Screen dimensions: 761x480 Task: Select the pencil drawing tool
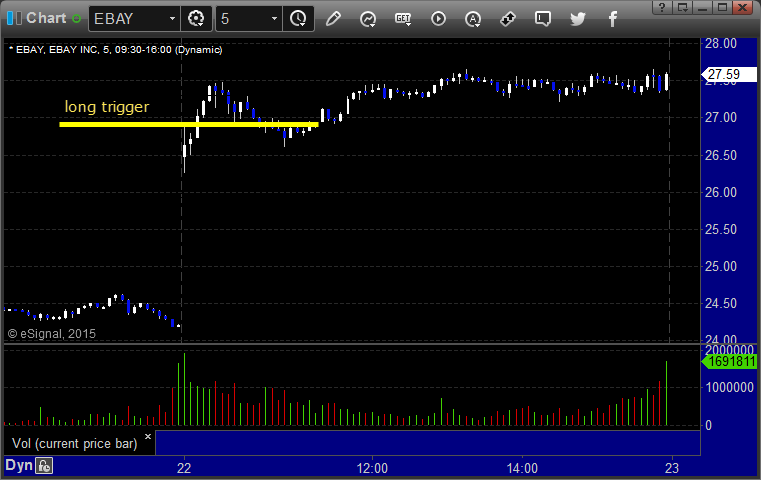click(333, 19)
